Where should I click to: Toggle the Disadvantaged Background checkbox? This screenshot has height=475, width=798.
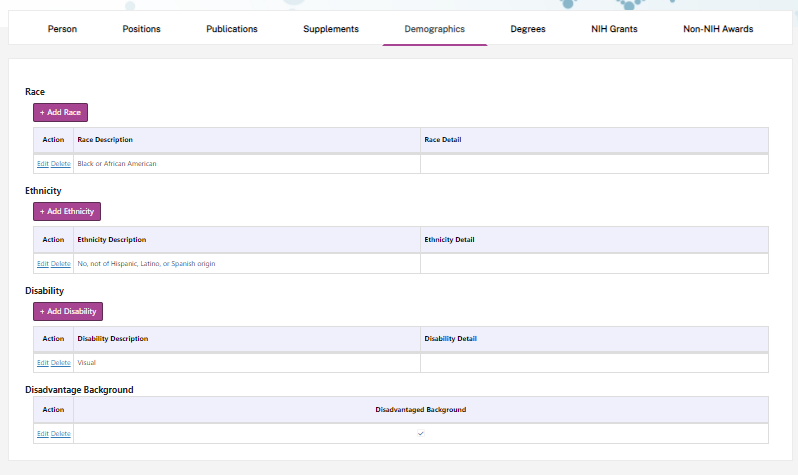[421, 433]
